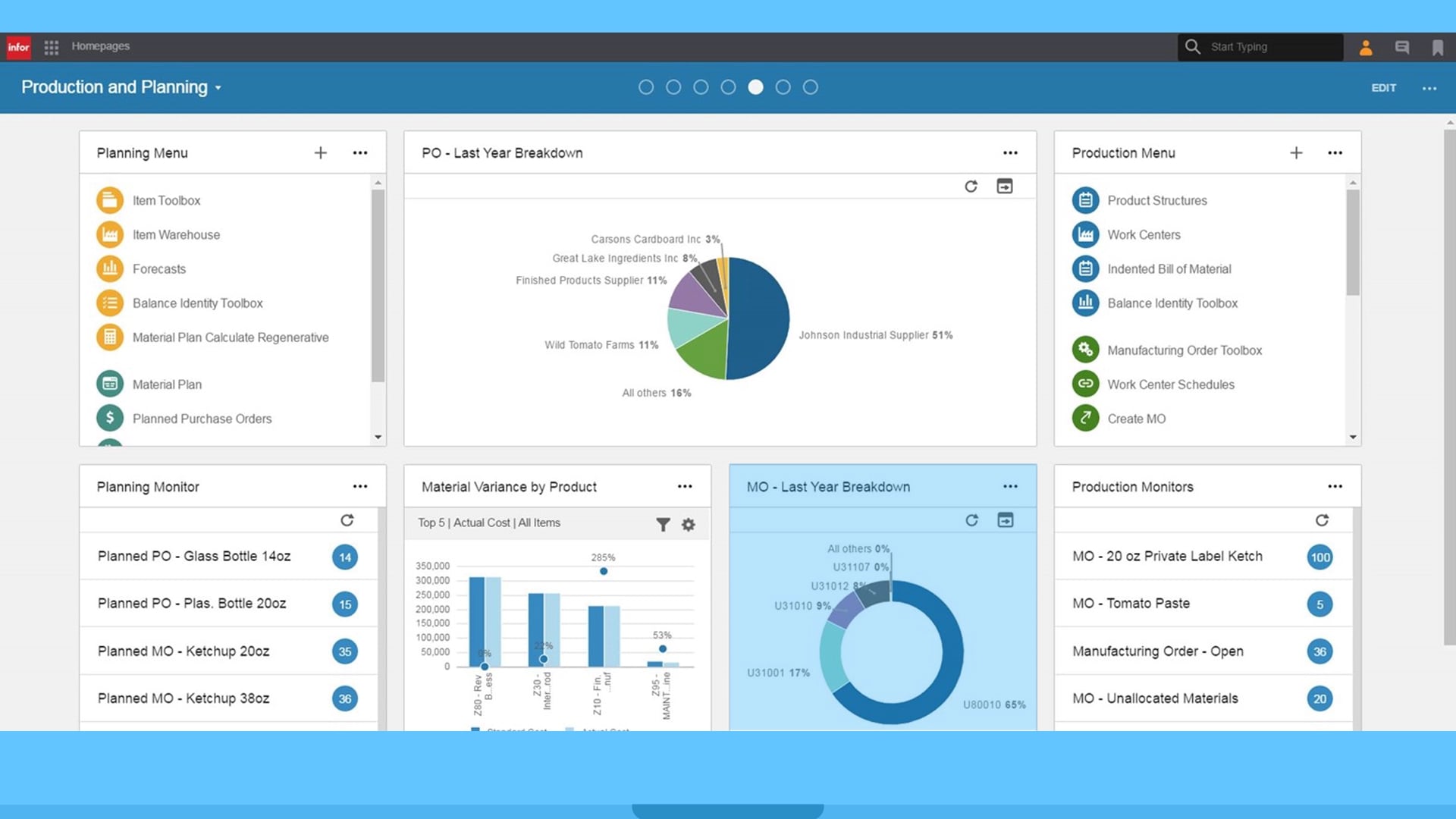The height and width of the screenshot is (819, 1456).
Task: Click the EDIT button
Action: tap(1383, 88)
